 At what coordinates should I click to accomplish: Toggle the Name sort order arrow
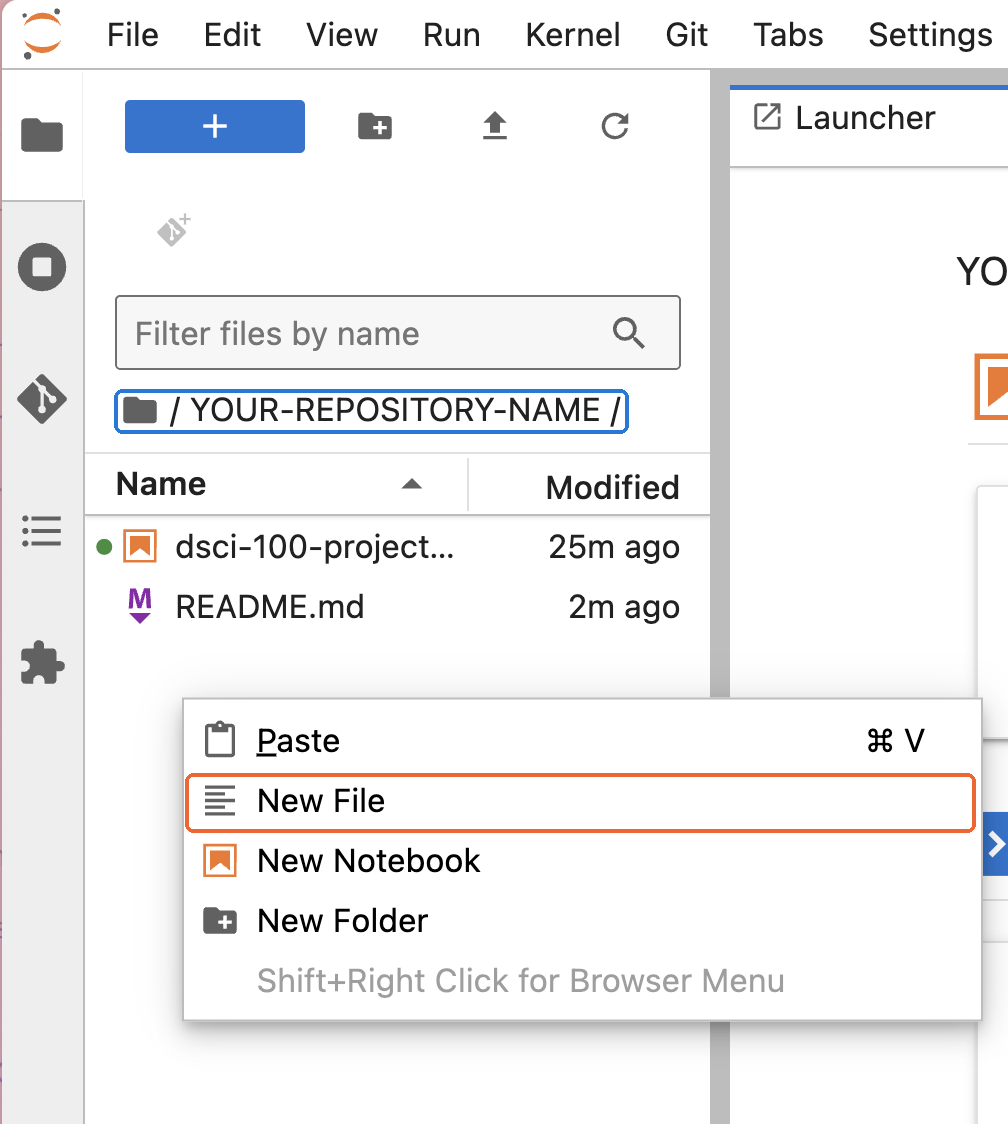pyautogui.click(x=412, y=484)
